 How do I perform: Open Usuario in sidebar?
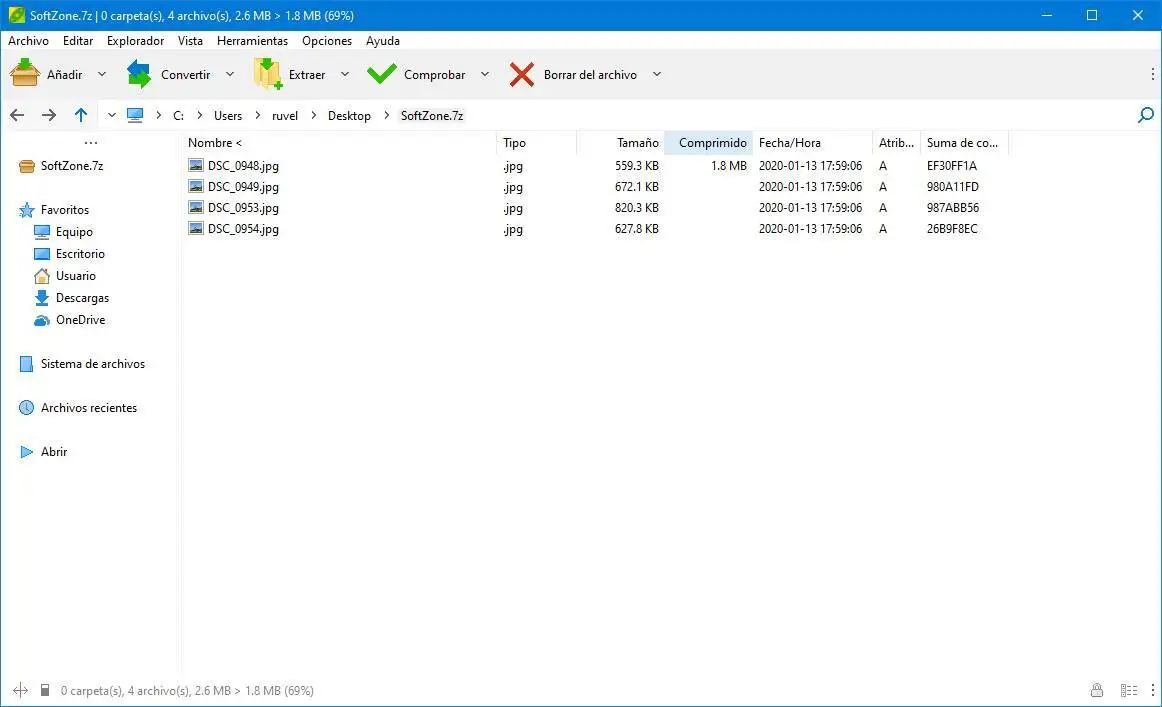pos(76,276)
